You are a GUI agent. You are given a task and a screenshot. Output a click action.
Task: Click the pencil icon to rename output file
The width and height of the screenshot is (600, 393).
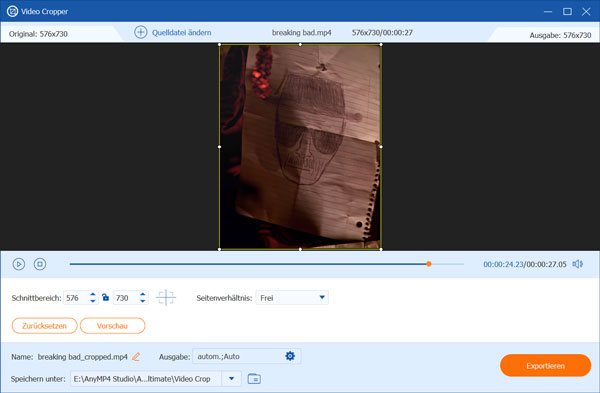(x=136, y=357)
